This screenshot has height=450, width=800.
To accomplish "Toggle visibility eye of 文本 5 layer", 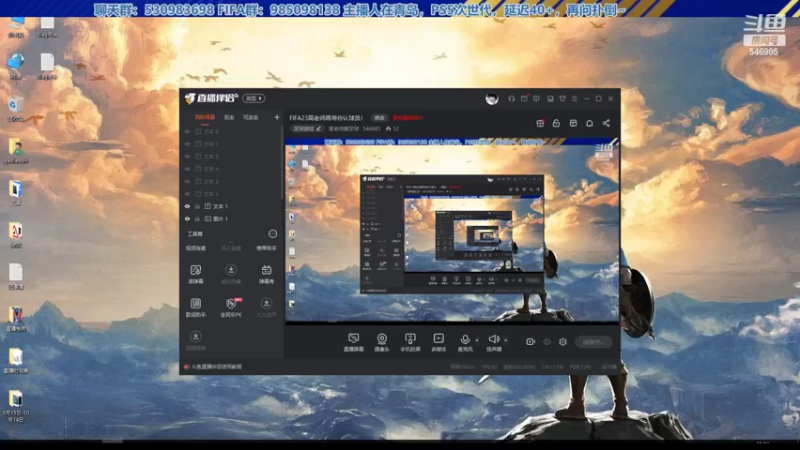I will click(x=187, y=157).
